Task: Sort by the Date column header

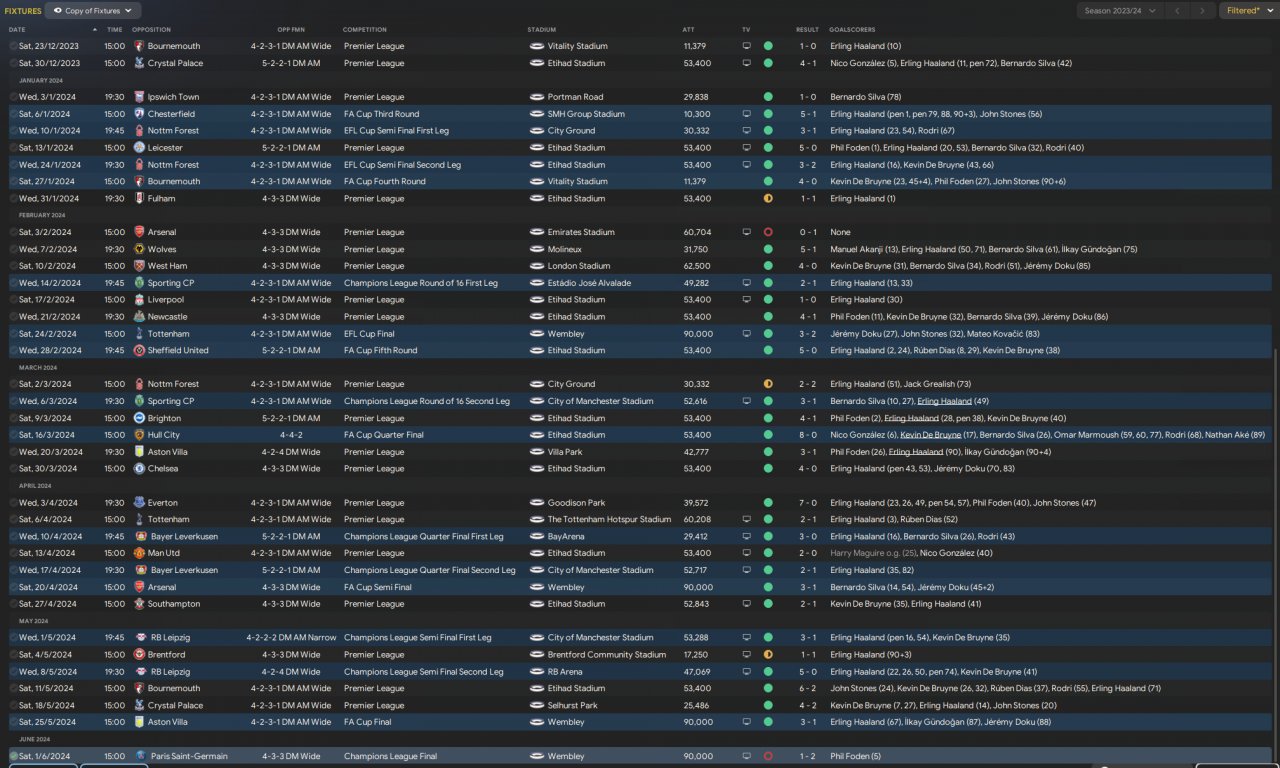Action: tap(18, 30)
